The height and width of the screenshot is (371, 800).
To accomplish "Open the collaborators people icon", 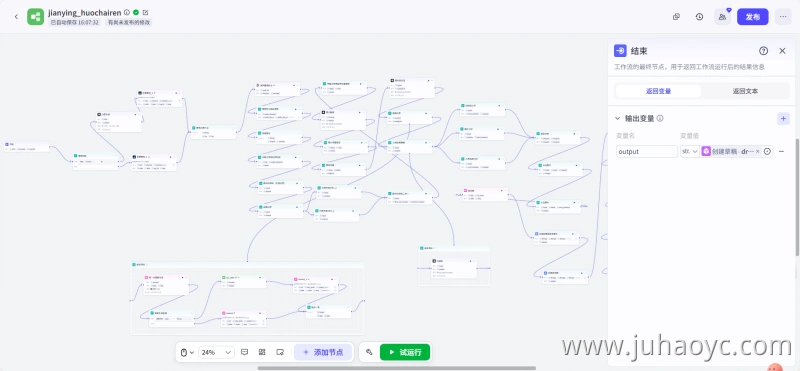I will tap(722, 17).
